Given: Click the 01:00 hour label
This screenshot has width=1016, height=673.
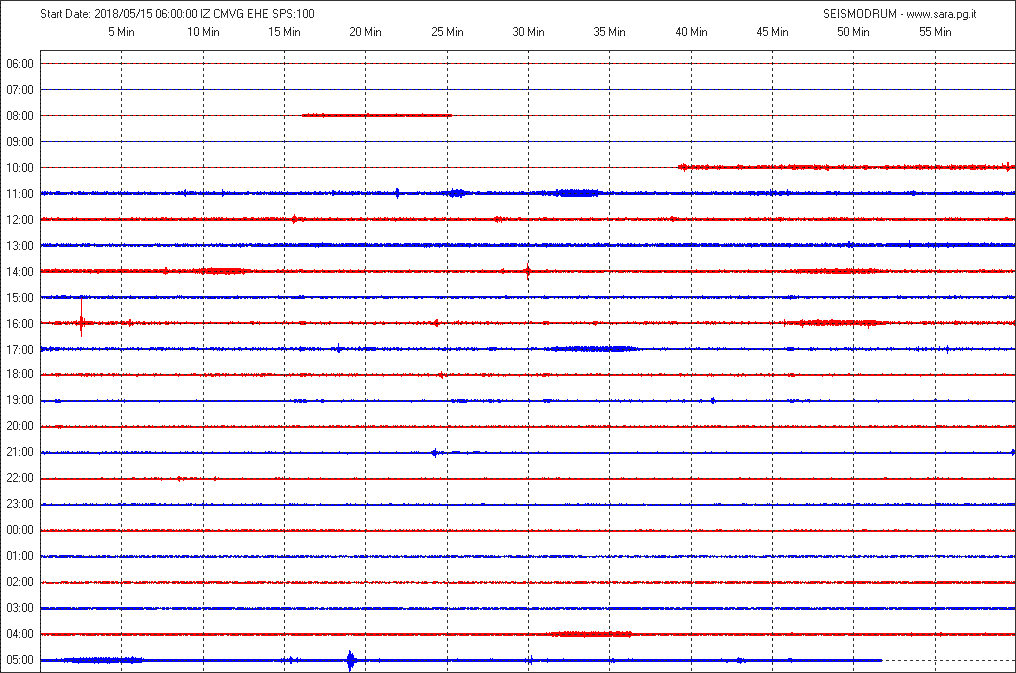Looking at the screenshot, I should pyautogui.click(x=20, y=555).
